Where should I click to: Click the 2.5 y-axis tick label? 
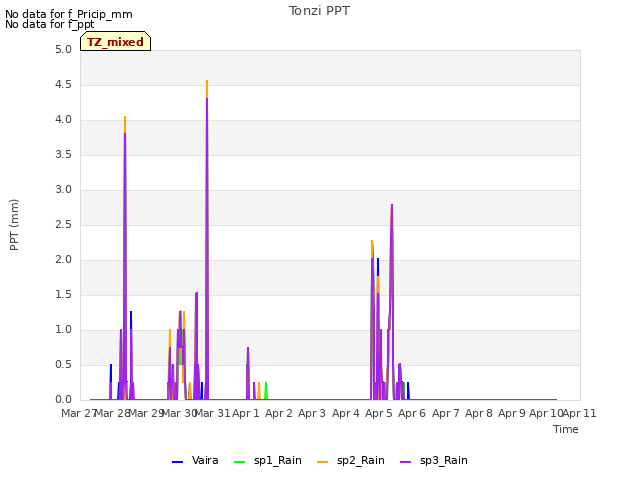coord(63,224)
